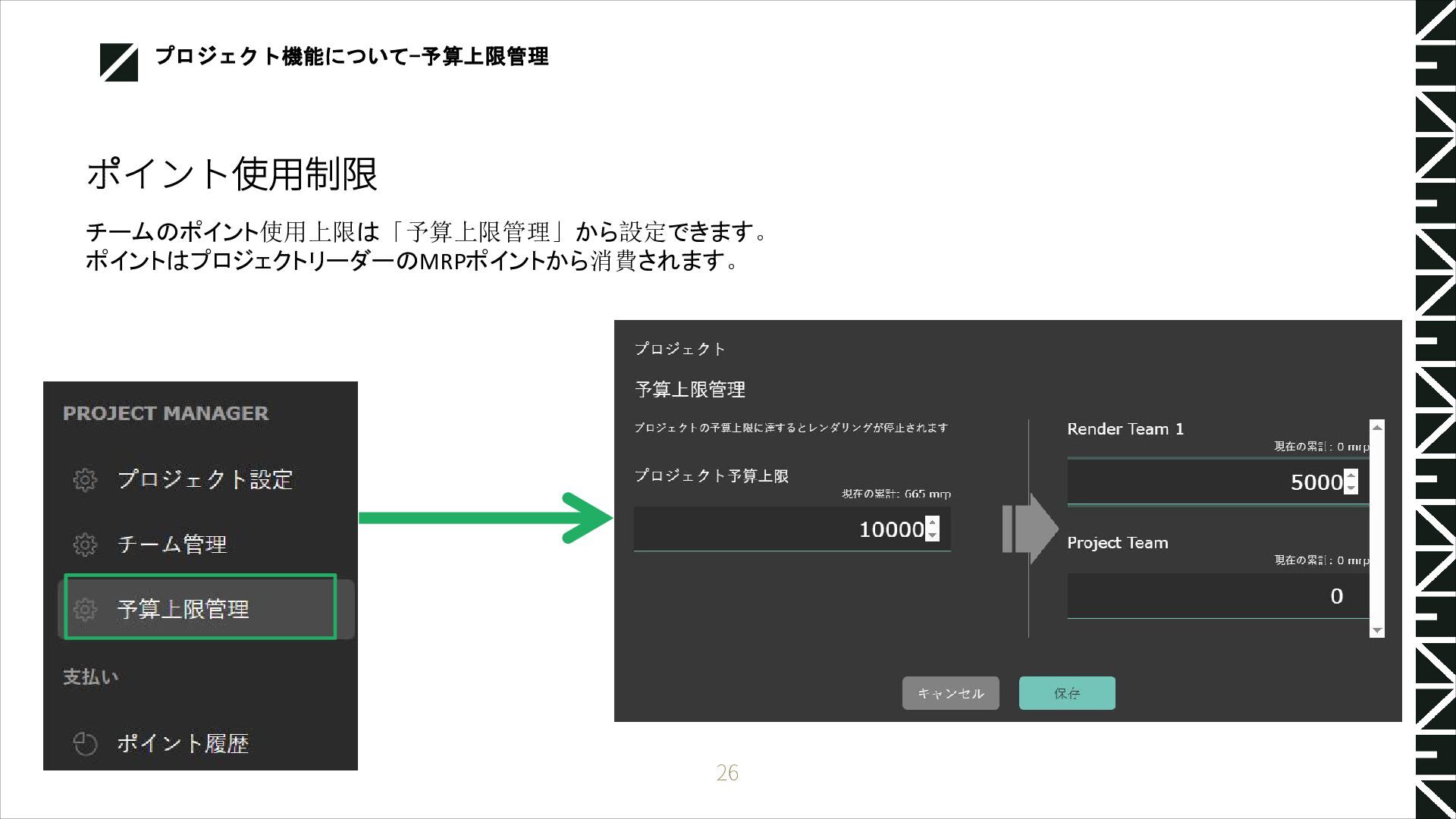Click the Project Team budget field showing 0

pos(1216,596)
